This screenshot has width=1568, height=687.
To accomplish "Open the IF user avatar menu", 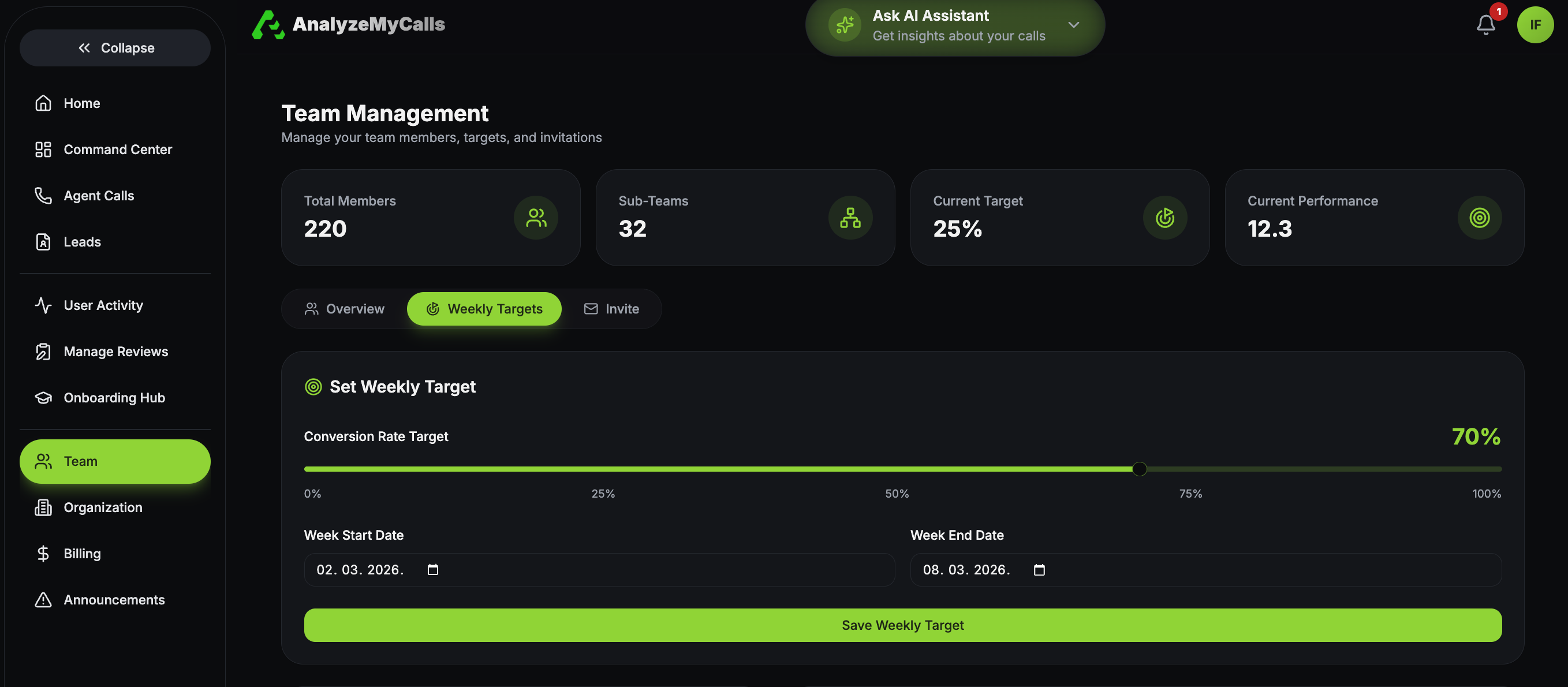I will tap(1535, 25).
